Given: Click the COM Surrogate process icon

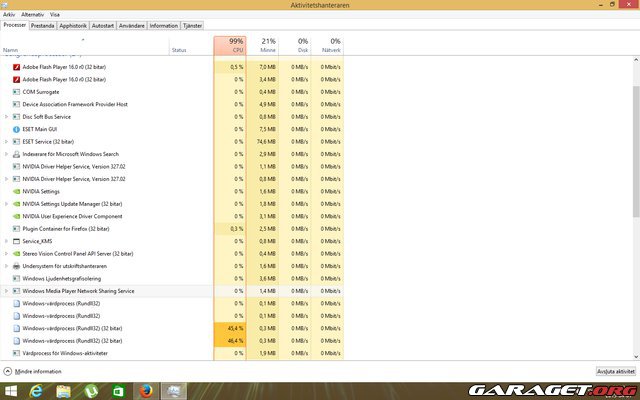Looking at the screenshot, I should (x=16, y=91).
